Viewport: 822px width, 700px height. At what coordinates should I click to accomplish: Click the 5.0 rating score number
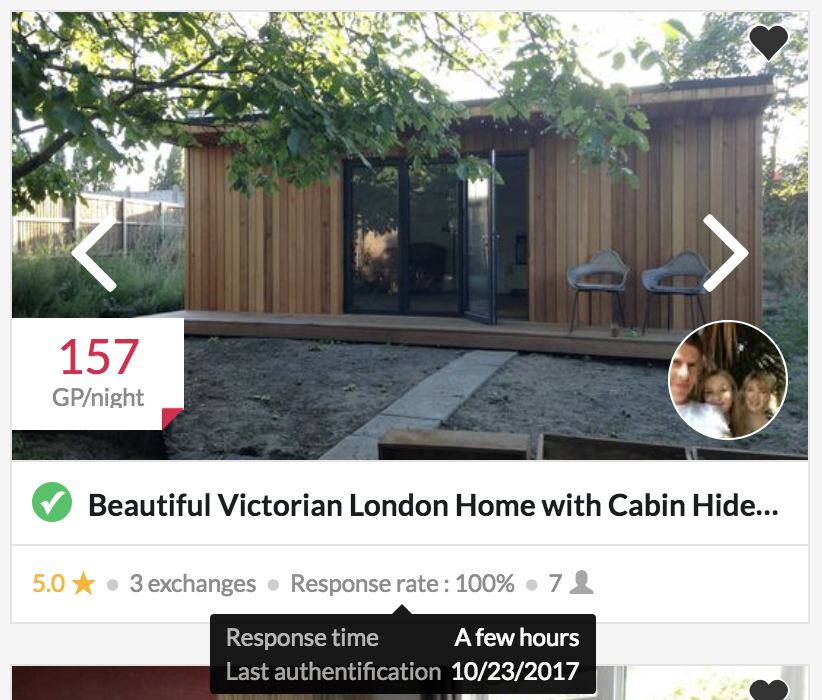tap(48, 584)
